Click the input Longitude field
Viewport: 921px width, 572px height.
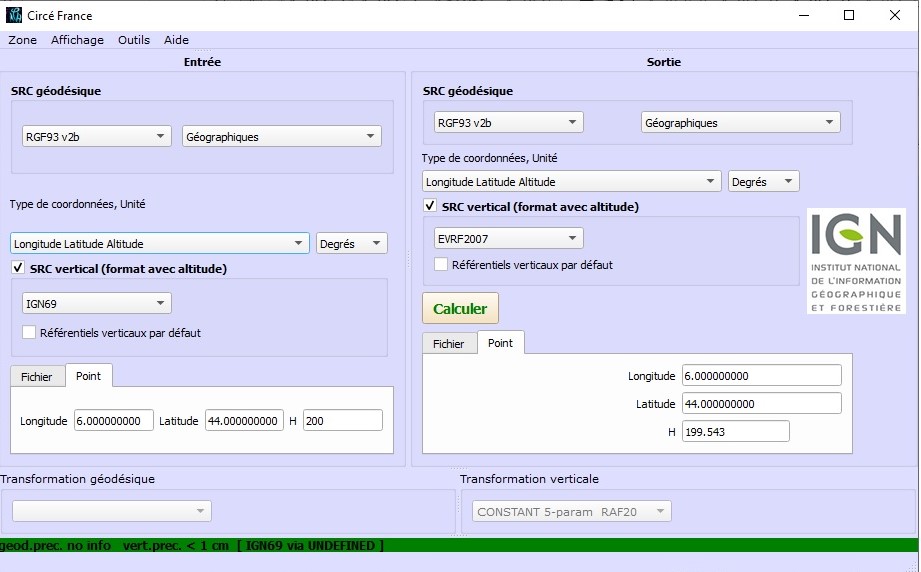113,421
